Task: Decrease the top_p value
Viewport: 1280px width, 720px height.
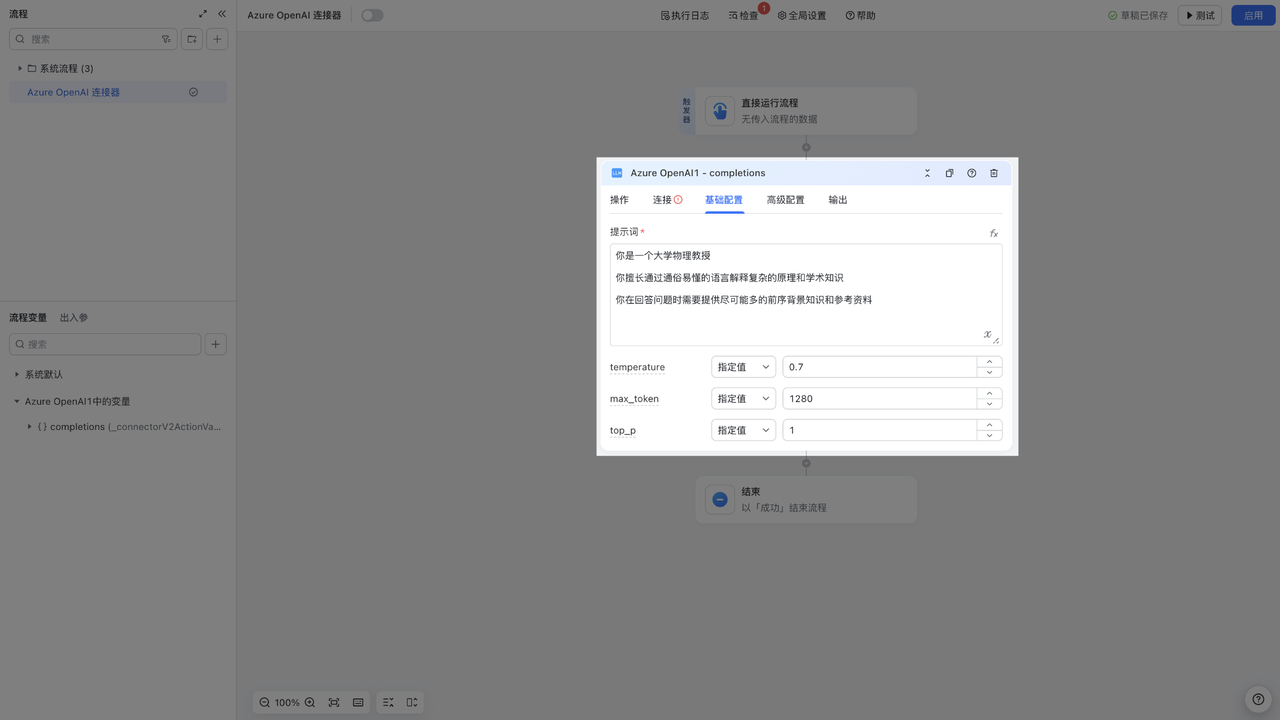Action: (x=989, y=435)
